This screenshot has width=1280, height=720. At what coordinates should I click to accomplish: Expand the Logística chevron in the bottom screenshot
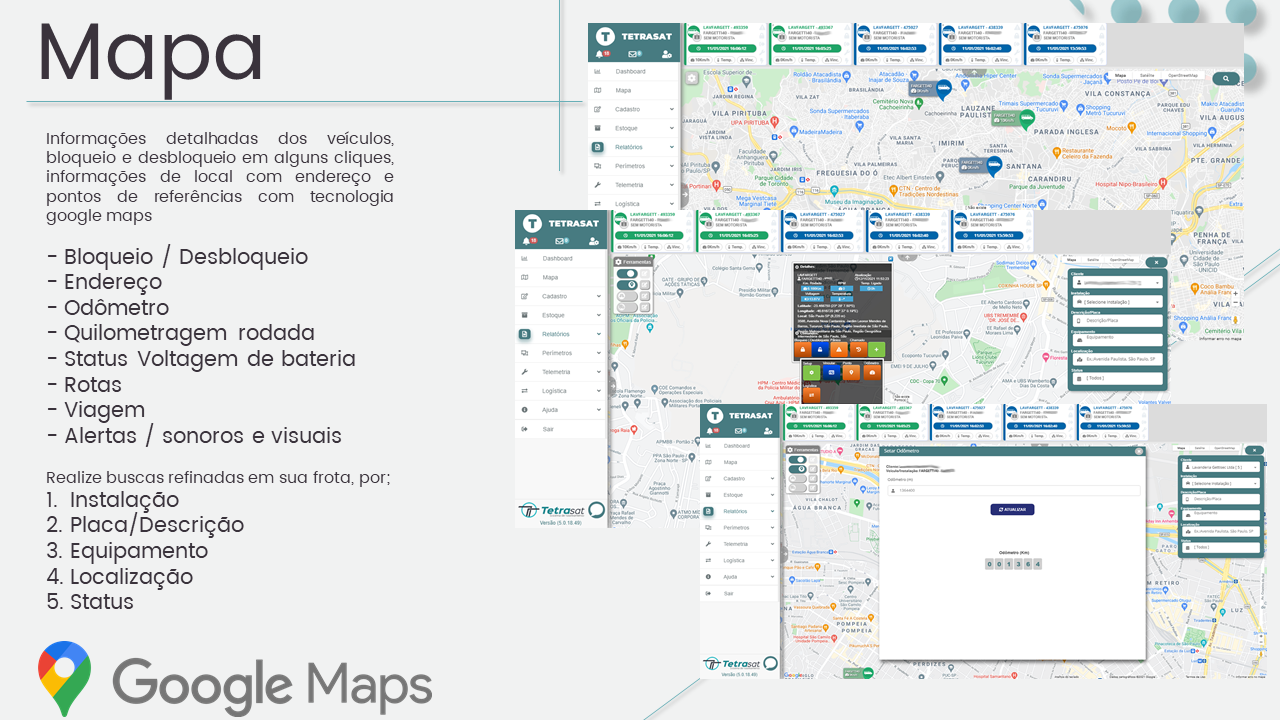tap(773, 561)
